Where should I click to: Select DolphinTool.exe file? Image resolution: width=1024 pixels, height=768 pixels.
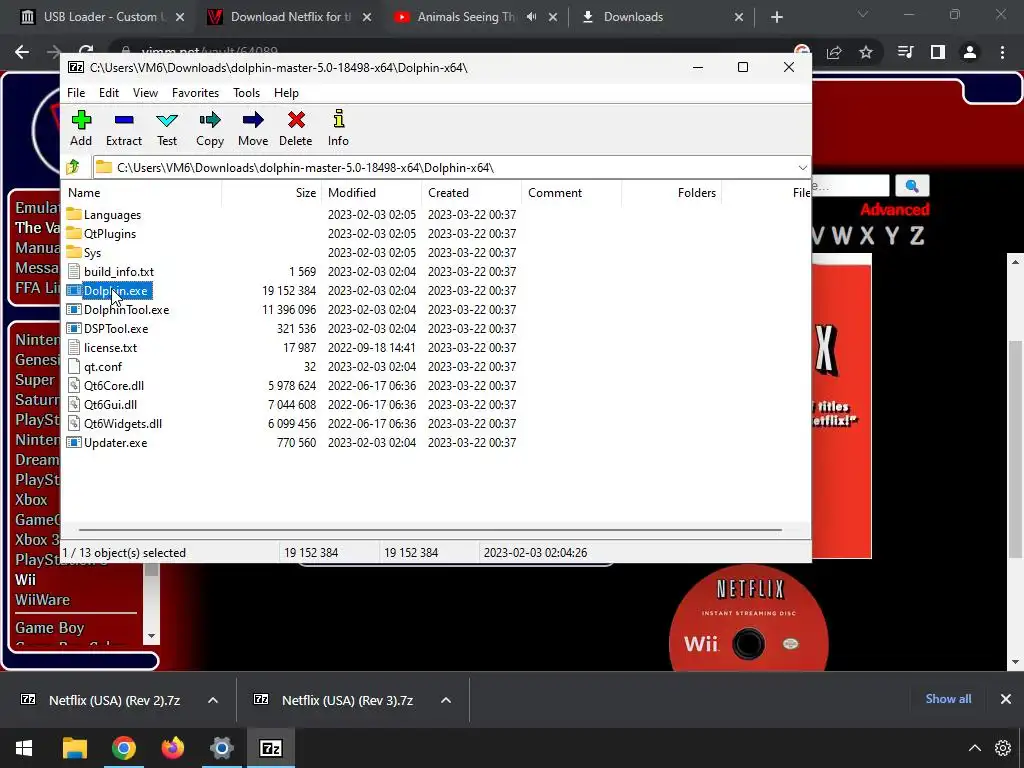click(x=127, y=310)
